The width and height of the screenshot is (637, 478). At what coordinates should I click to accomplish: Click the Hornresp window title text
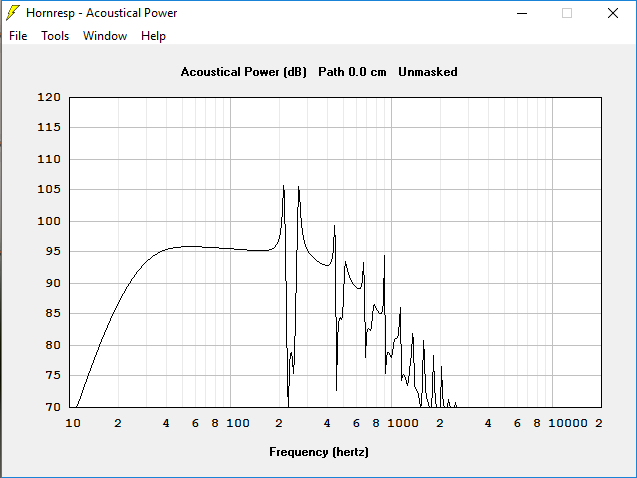102,13
